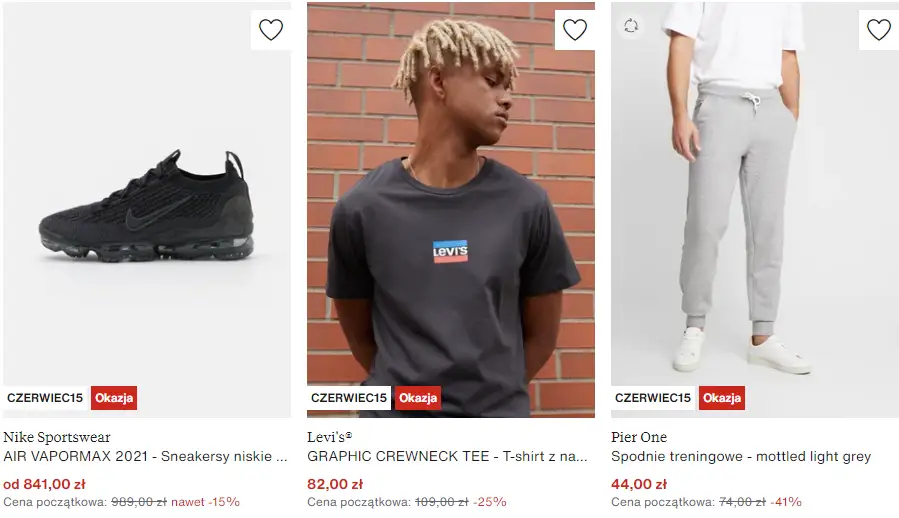899x518 pixels.
Task: Click the heart icon on Levi's tee
Action: pos(574,29)
